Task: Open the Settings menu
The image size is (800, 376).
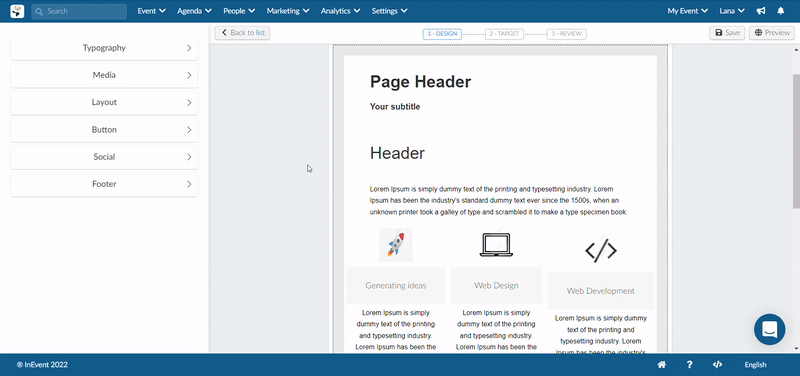Action: (x=389, y=11)
